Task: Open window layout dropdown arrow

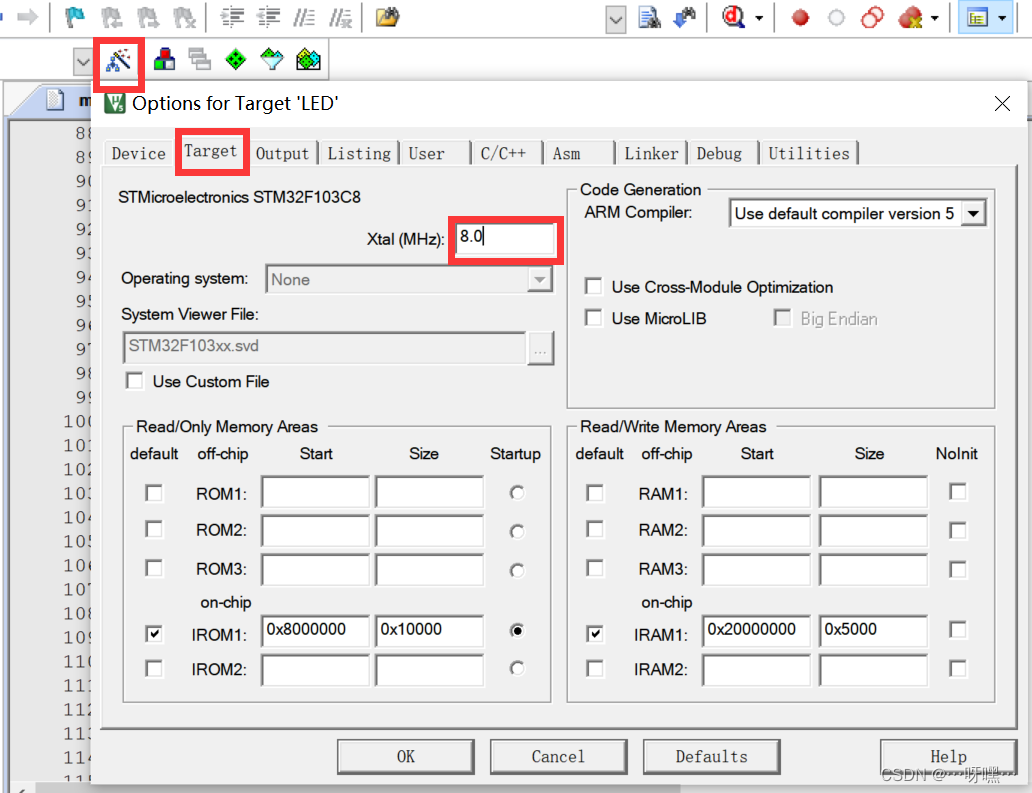Action: click(1002, 18)
